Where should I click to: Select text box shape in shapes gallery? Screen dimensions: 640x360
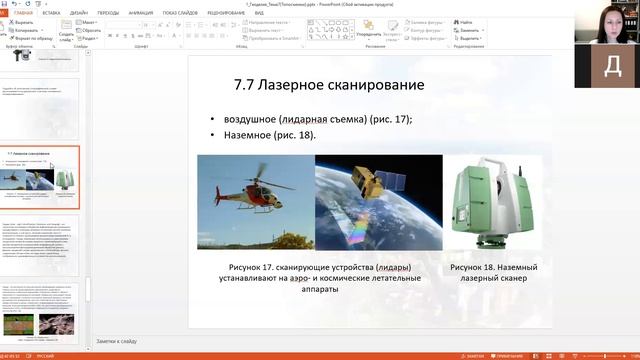tap(311, 22)
